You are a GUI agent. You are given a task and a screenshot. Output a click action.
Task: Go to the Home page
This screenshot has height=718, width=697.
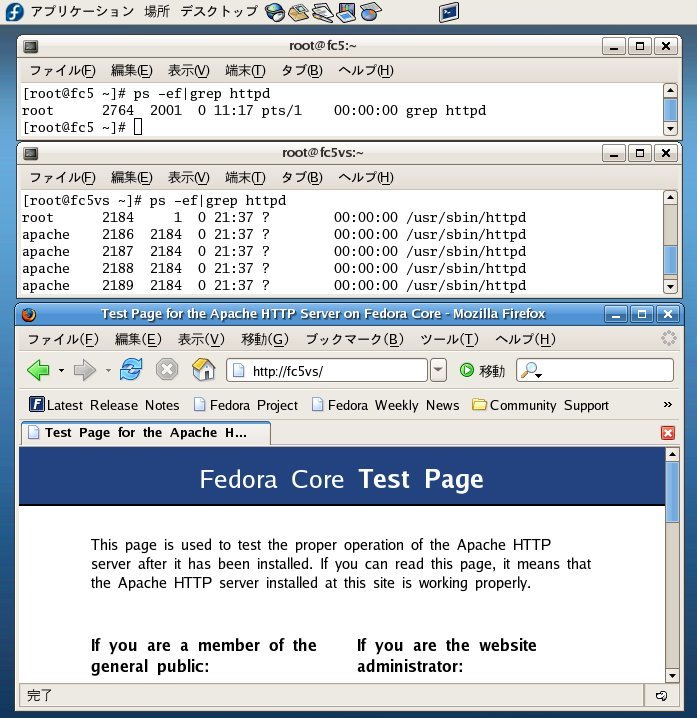point(204,370)
